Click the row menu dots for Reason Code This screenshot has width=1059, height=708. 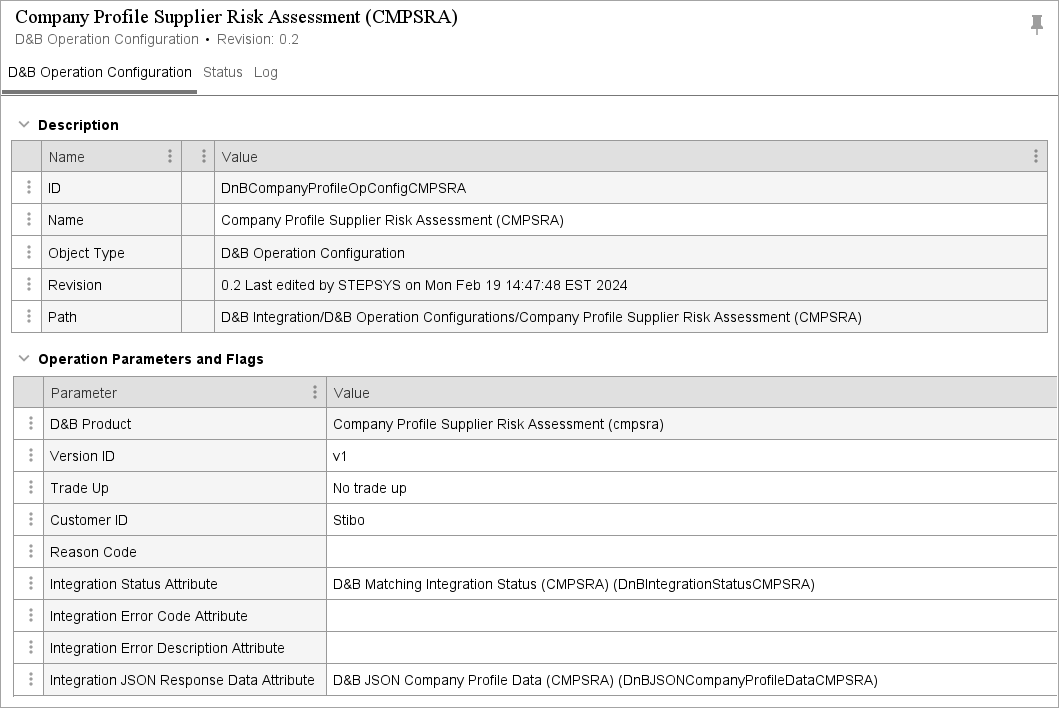30,552
